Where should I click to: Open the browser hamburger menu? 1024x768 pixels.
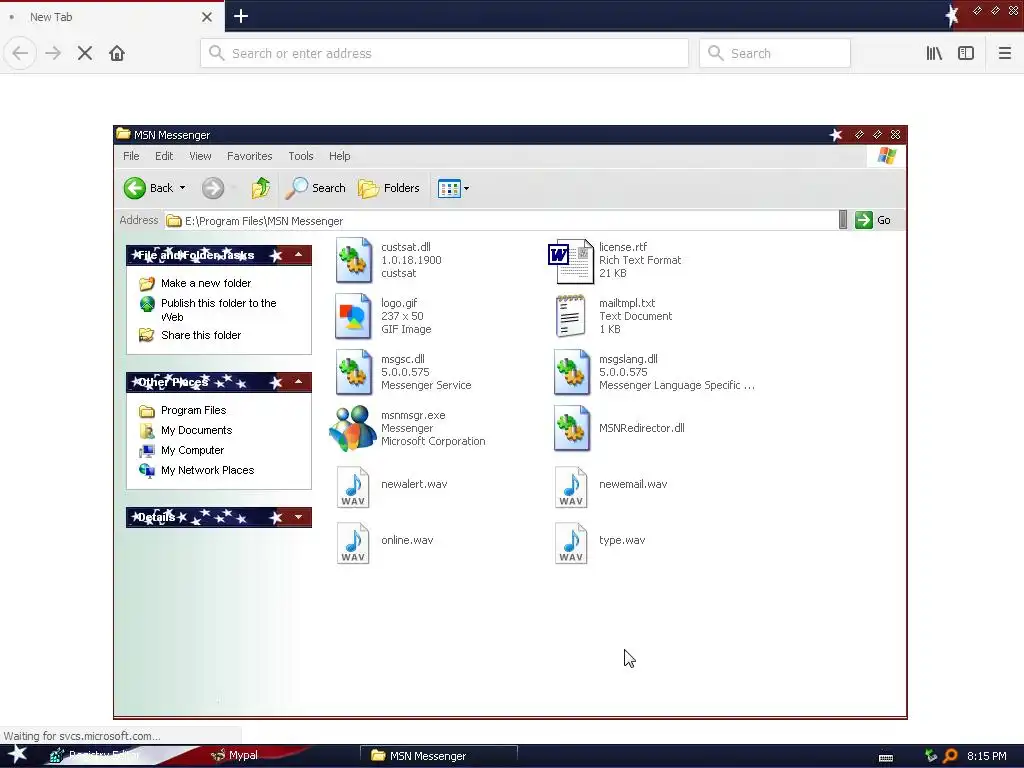pyautogui.click(x=1004, y=53)
